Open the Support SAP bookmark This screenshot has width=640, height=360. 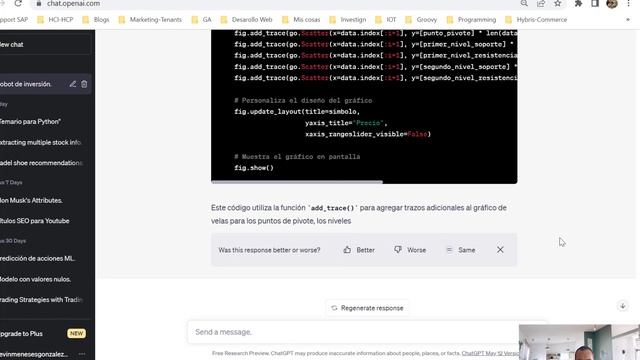coord(14,20)
